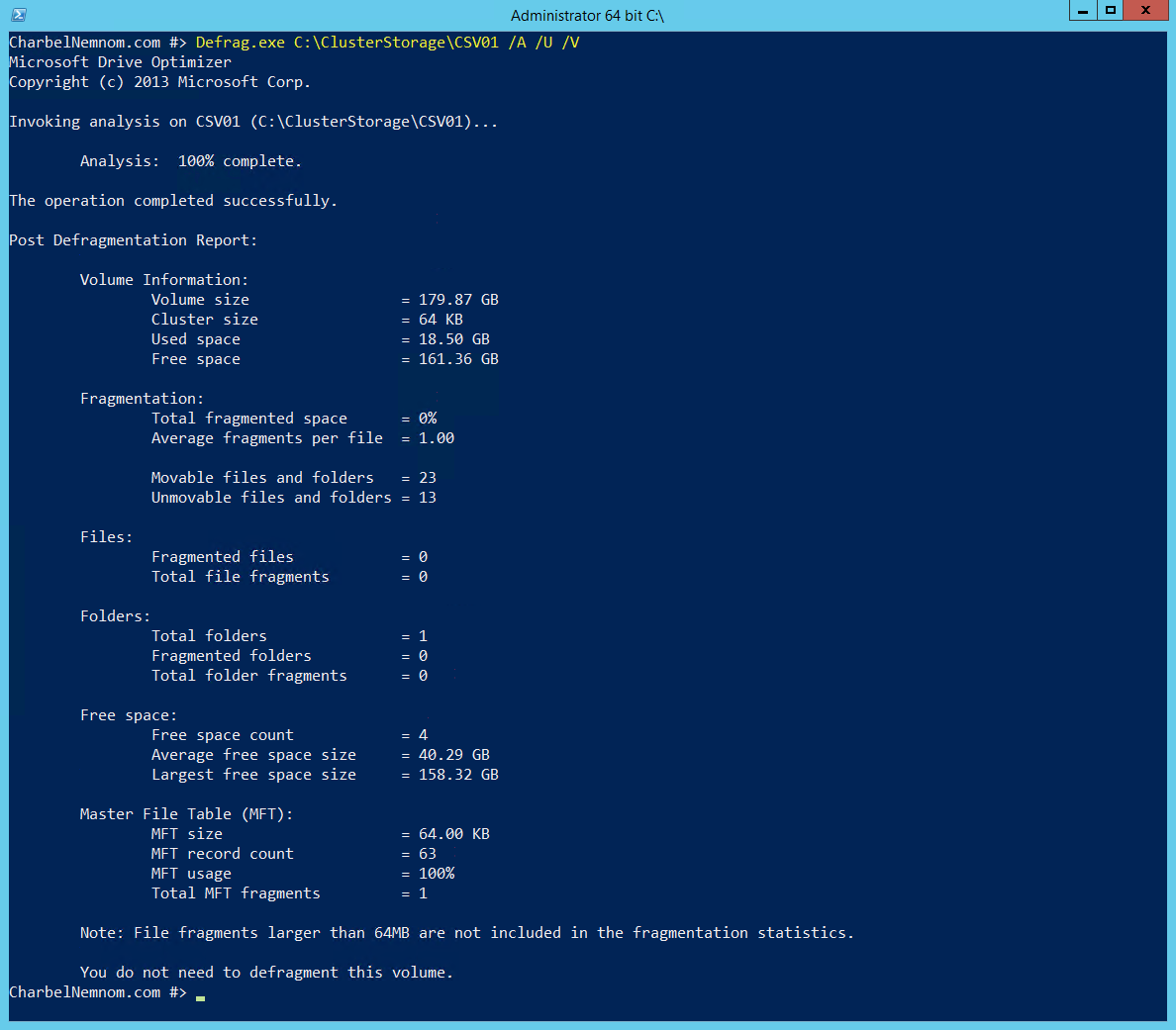The image size is (1176, 1030).
Task: Click the 'Volume size' value 179.87 GB
Action: coord(458,300)
